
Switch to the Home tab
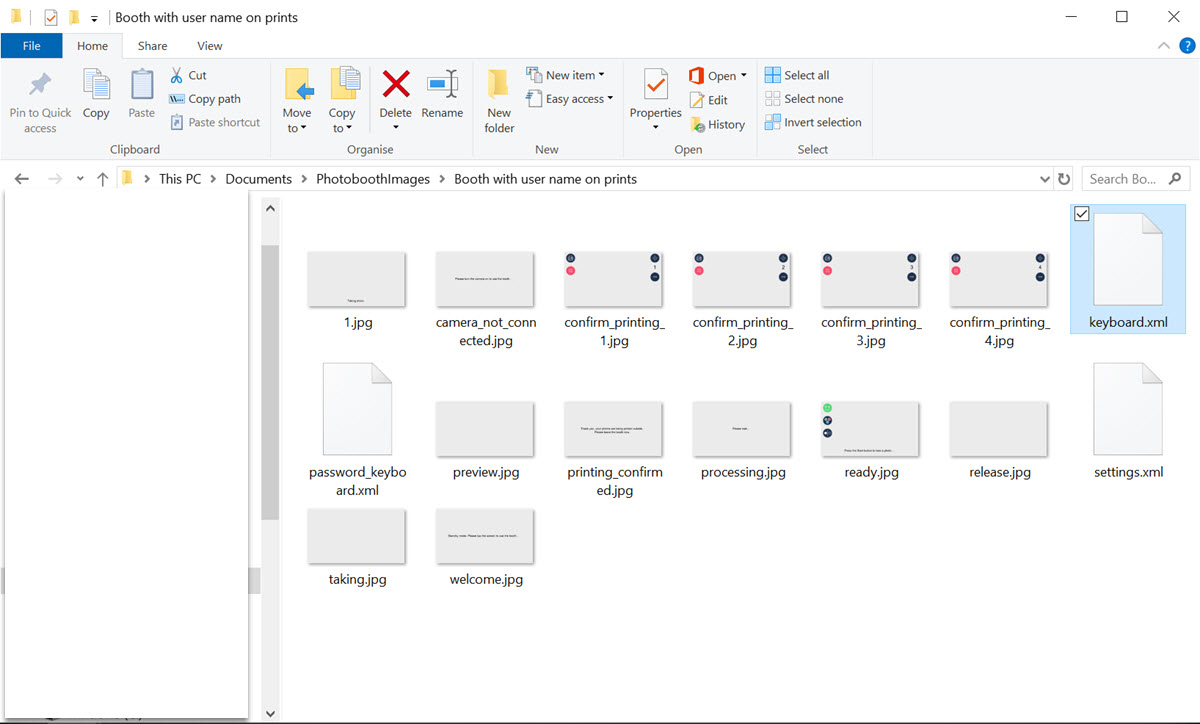[92, 46]
